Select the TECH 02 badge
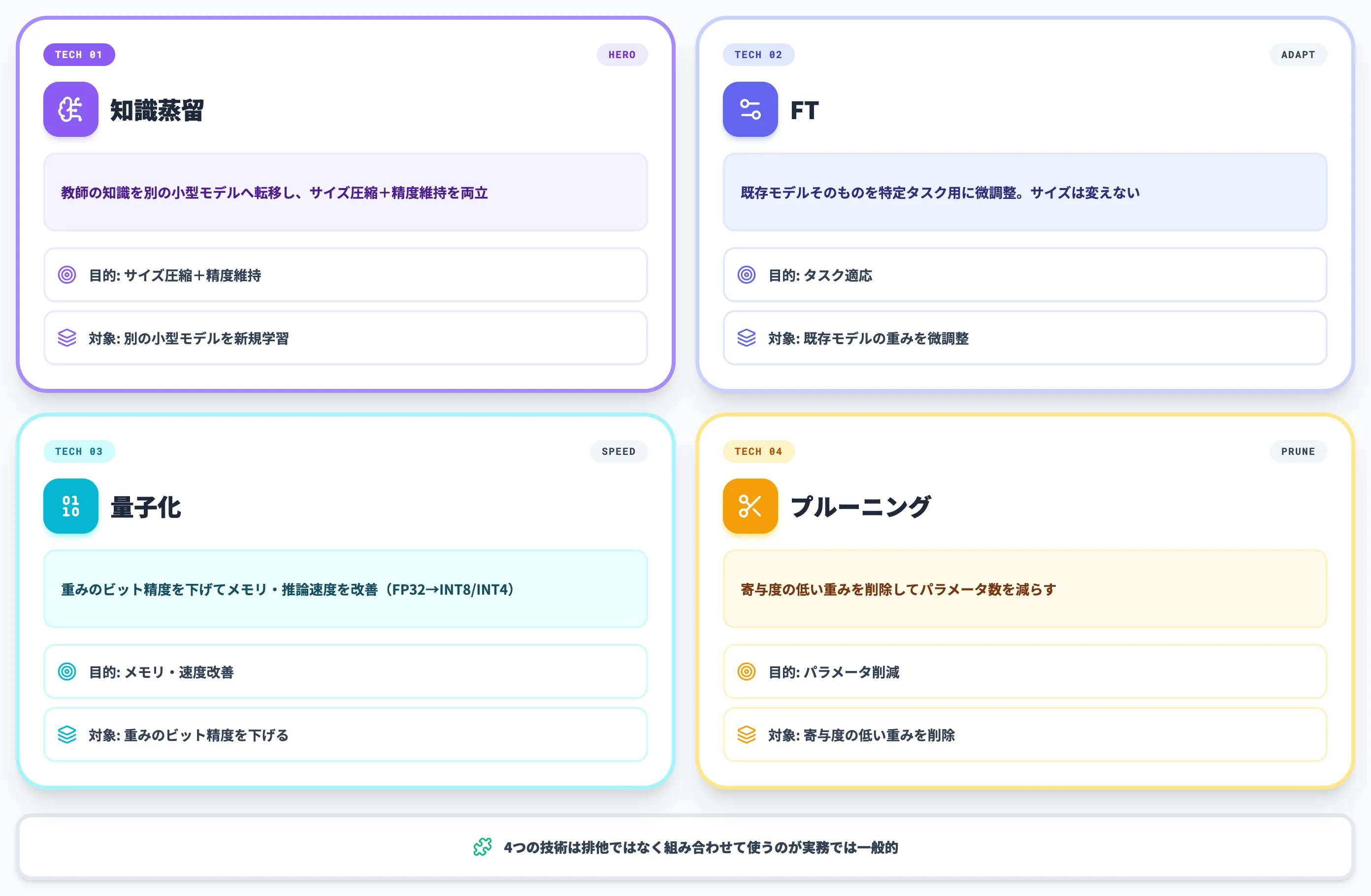 pos(758,55)
